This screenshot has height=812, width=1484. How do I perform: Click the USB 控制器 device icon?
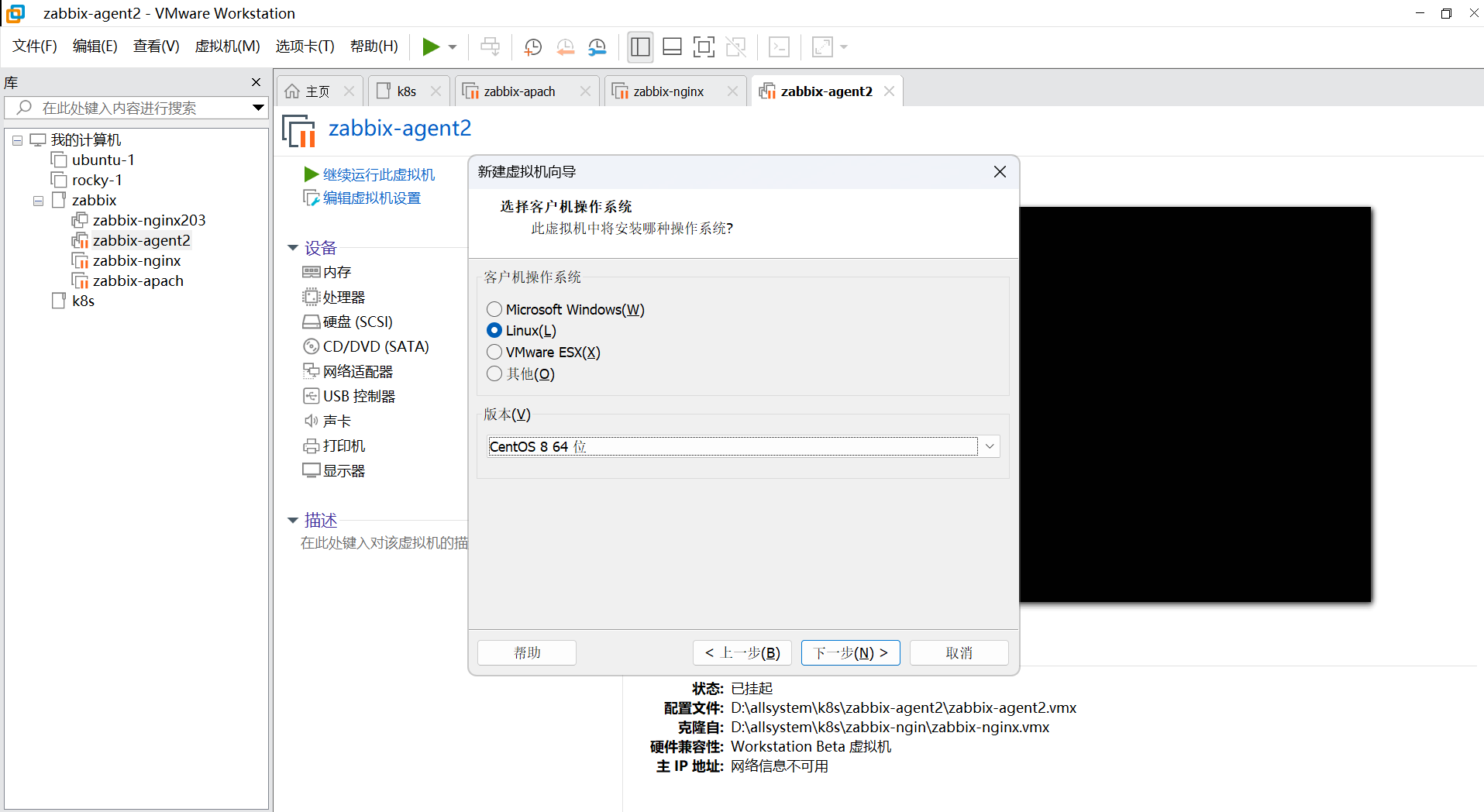coord(311,396)
